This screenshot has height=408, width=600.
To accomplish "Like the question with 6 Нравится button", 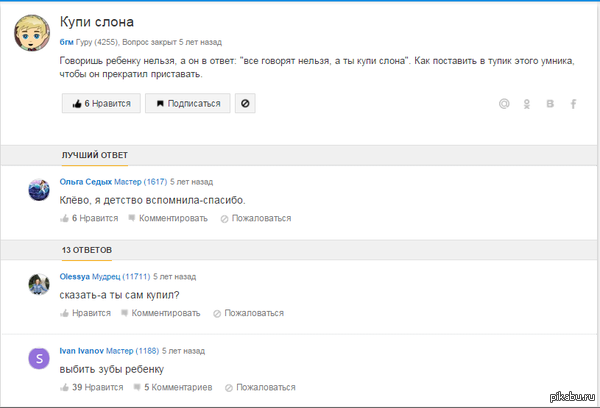I will pyautogui.click(x=101, y=103).
